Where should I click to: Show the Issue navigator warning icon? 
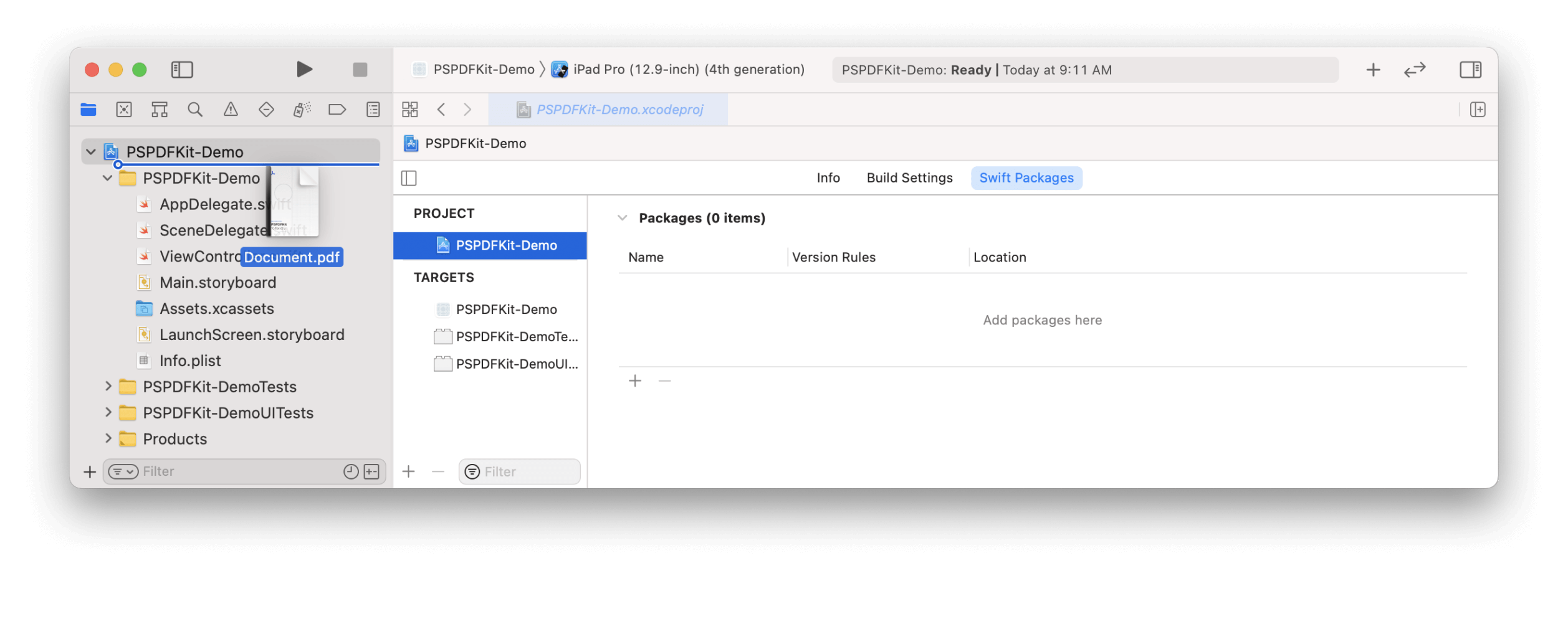pyautogui.click(x=231, y=109)
